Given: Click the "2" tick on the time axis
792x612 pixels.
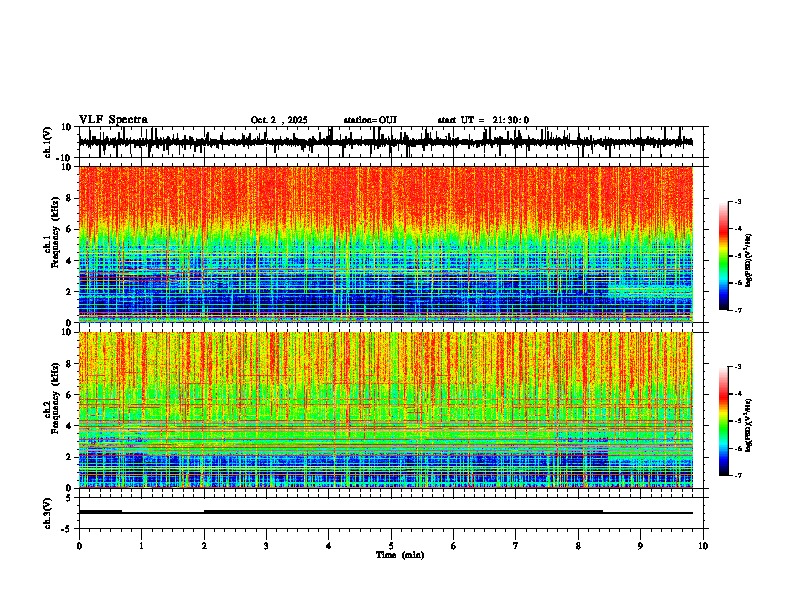Looking at the screenshot, I should tap(204, 546).
